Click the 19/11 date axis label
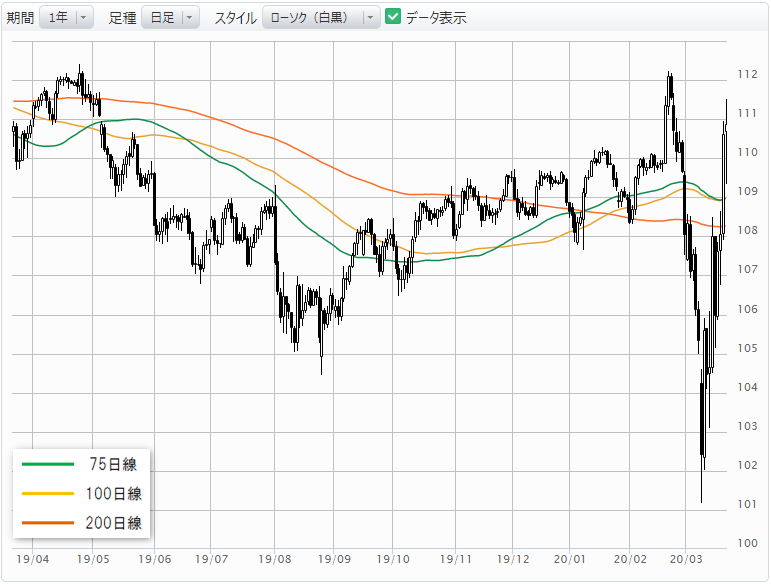The image size is (771, 584). (x=455, y=559)
